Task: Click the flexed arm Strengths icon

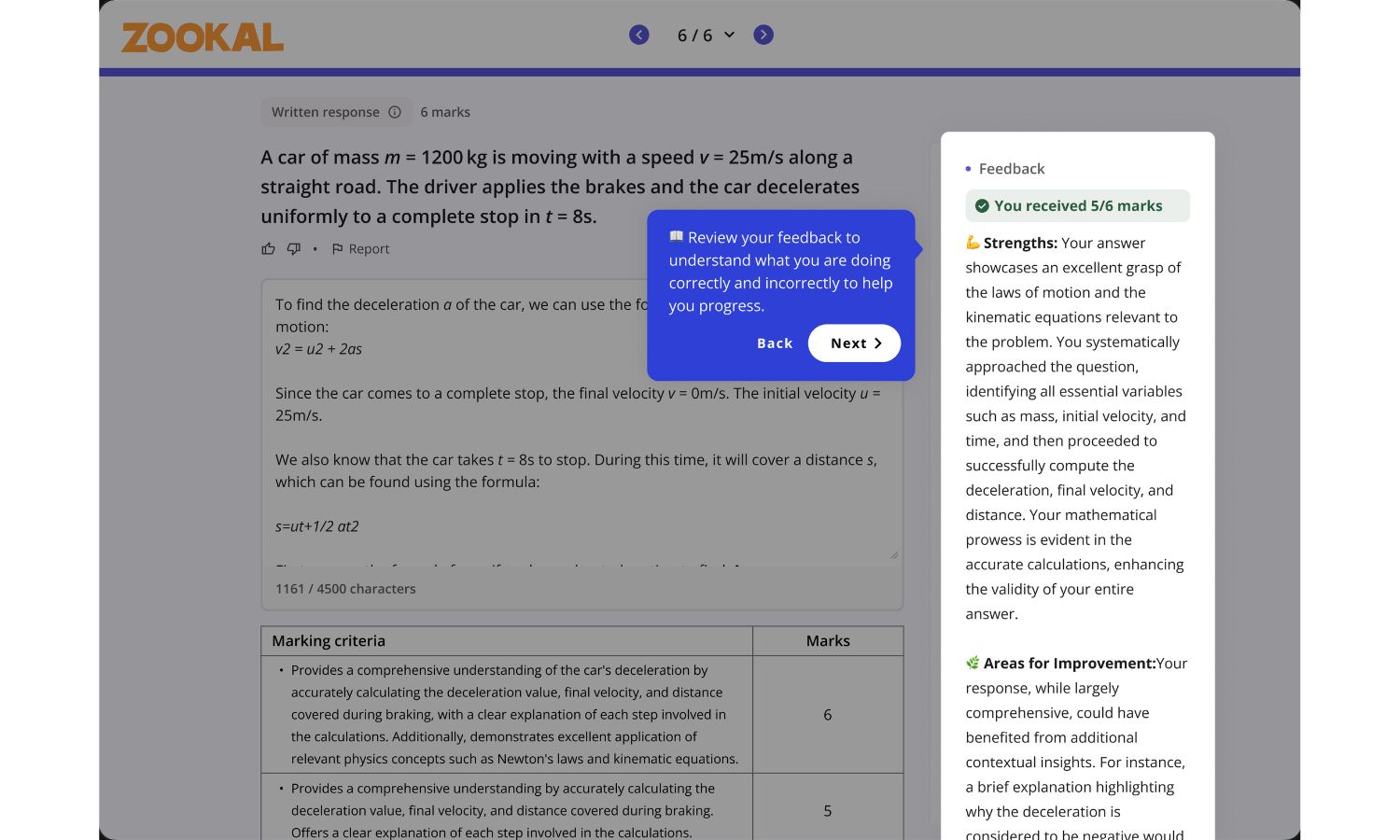Action: (973, 243)
